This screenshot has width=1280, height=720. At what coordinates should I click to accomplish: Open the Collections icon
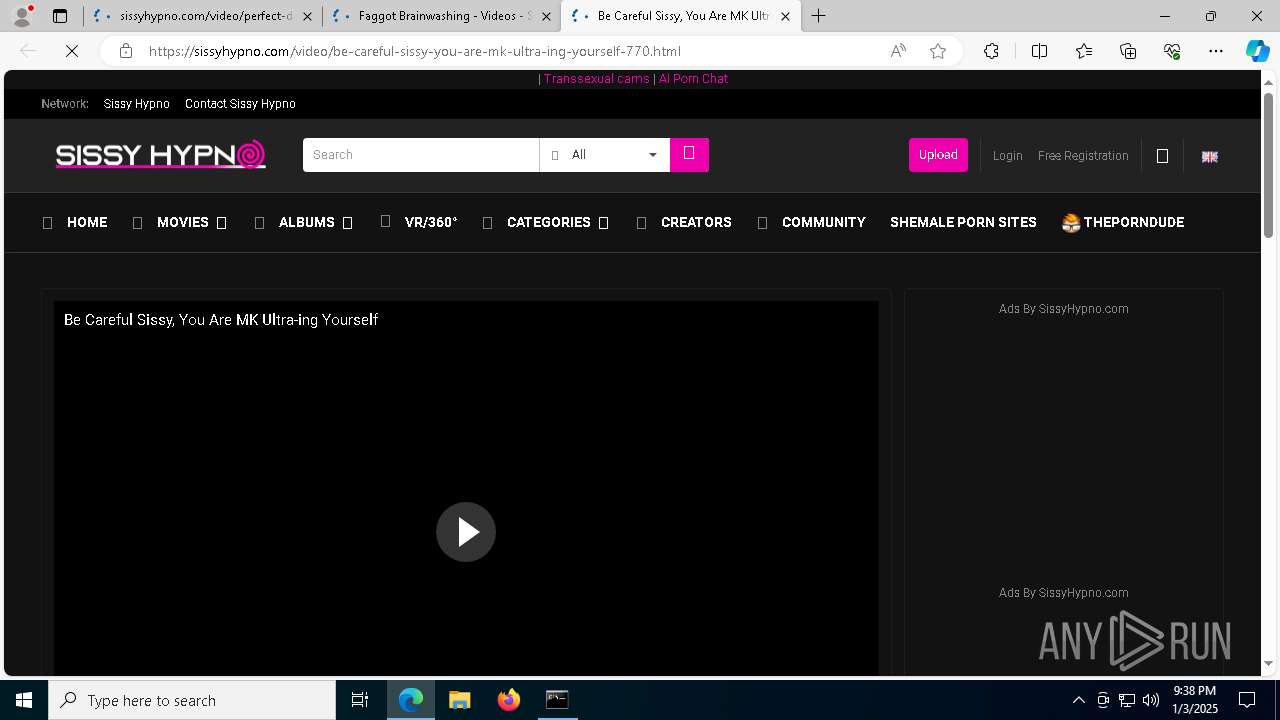pyautogui.click(x=1128, y=51)
